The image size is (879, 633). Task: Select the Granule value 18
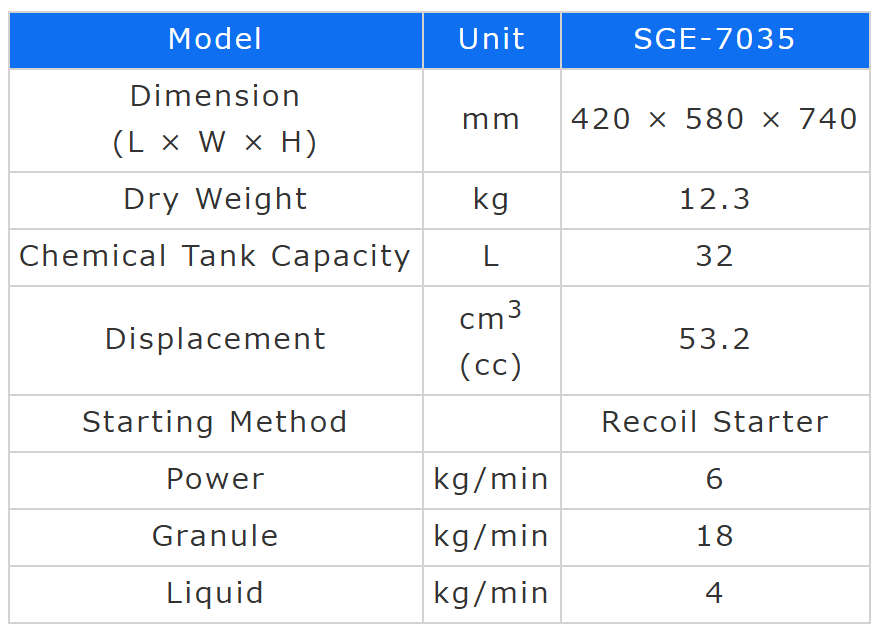tap(714, 536)
